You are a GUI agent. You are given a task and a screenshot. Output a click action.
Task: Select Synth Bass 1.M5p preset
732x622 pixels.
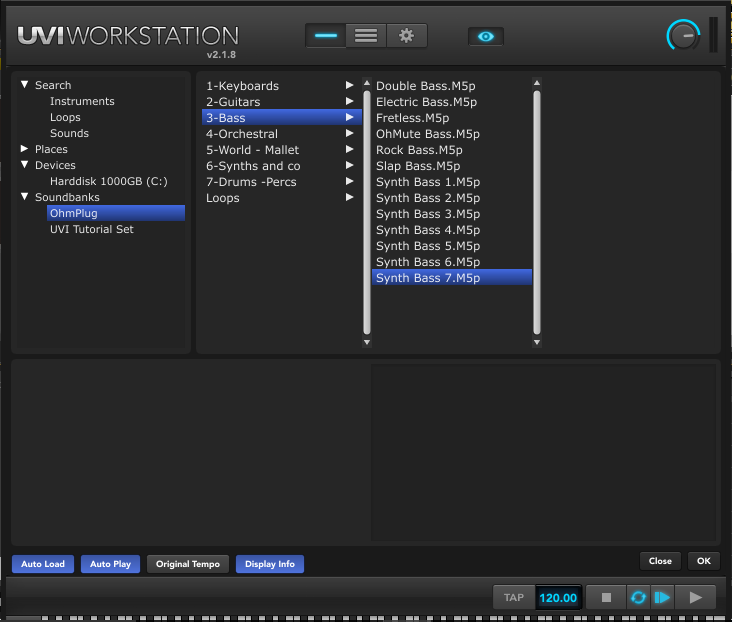(451, 182)
